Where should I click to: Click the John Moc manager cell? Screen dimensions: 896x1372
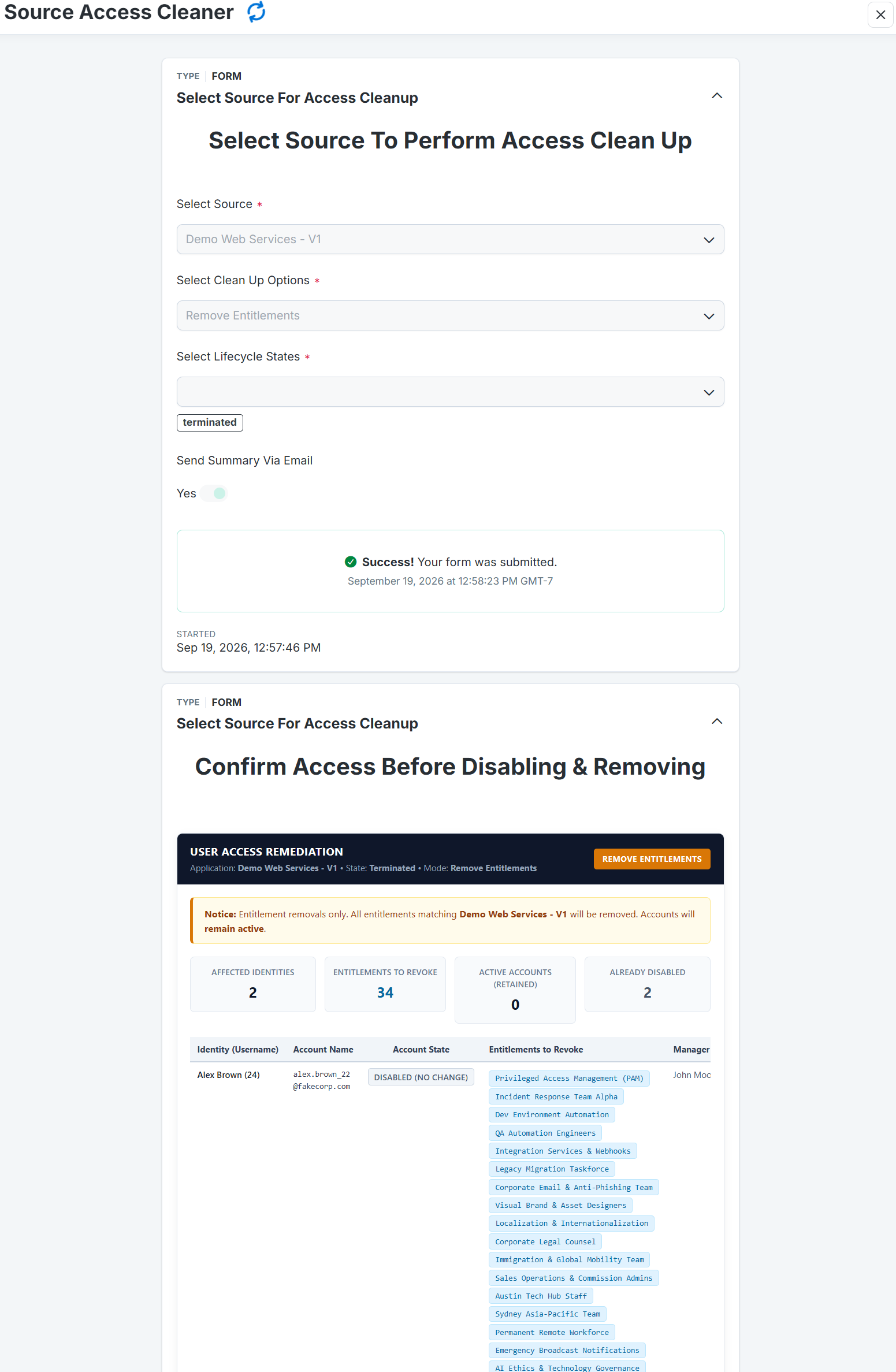pos(691,1075)
